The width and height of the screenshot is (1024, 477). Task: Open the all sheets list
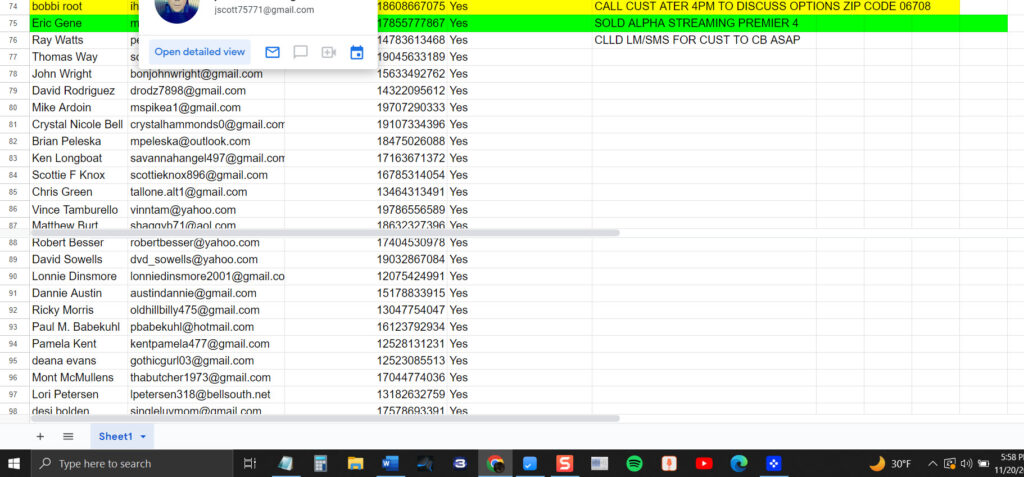[68, 436]
